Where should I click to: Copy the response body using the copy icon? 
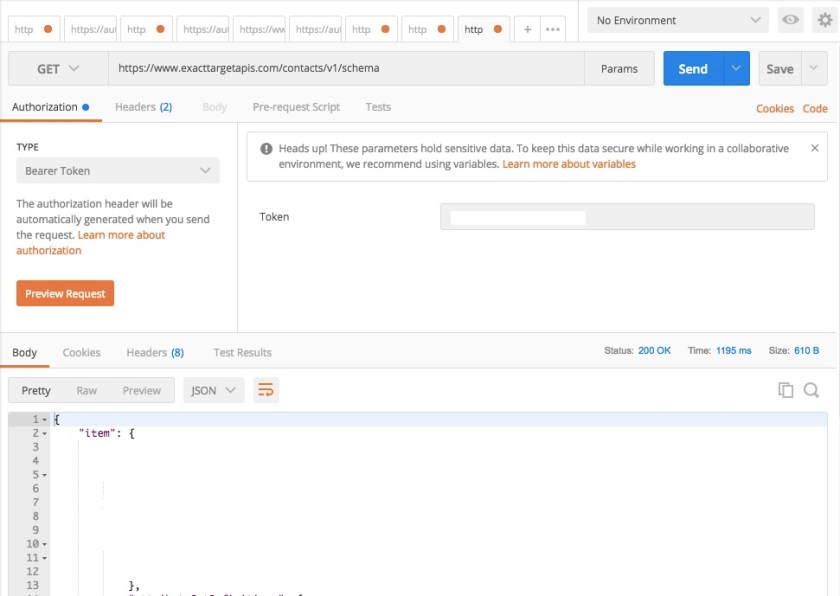coord(786,391)
